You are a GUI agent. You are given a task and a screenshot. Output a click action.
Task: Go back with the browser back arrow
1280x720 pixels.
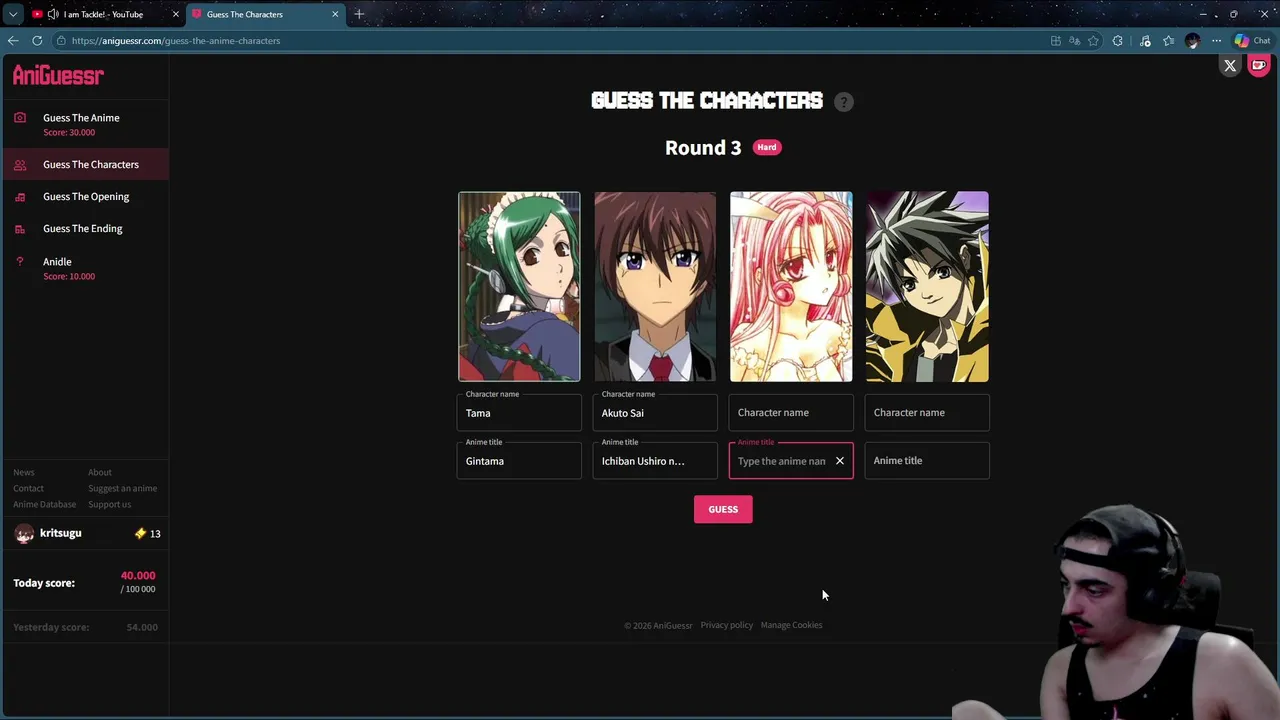(x=13, y=41)
